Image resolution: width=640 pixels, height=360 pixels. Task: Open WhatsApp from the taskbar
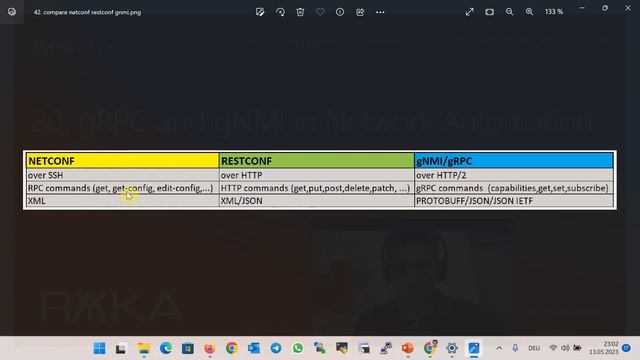[298, 348]
